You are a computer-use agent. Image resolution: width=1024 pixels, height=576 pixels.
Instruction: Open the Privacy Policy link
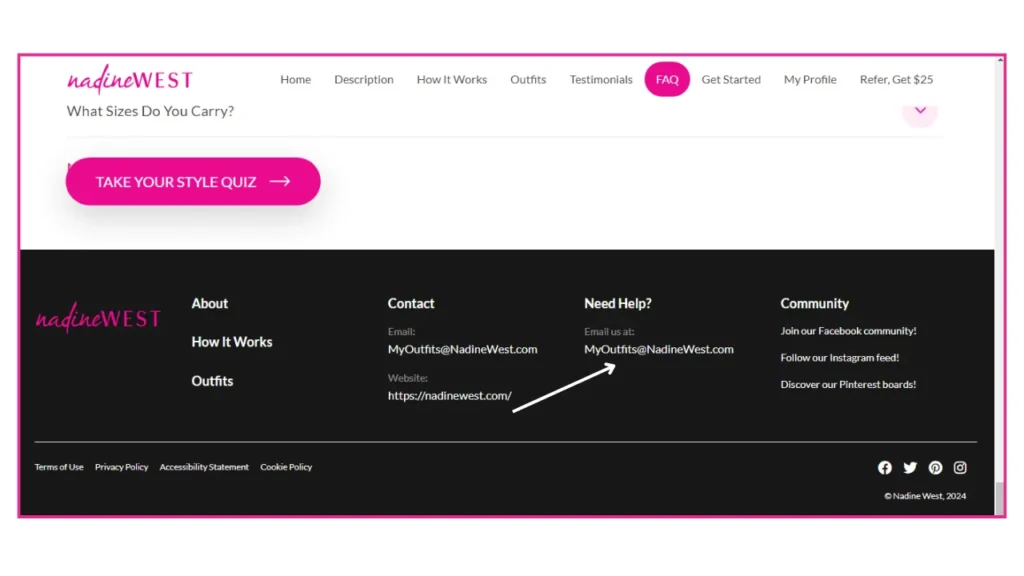point(121,467)
